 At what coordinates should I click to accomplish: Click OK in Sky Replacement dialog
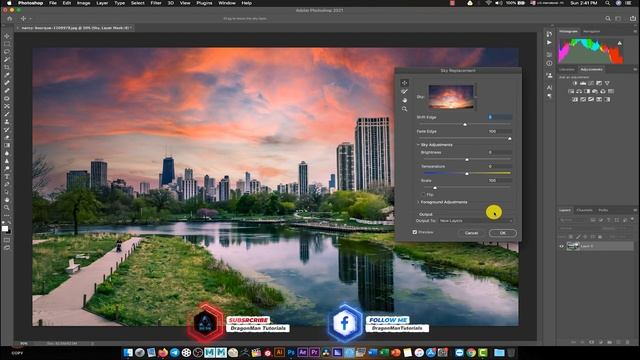click(503, 233)
